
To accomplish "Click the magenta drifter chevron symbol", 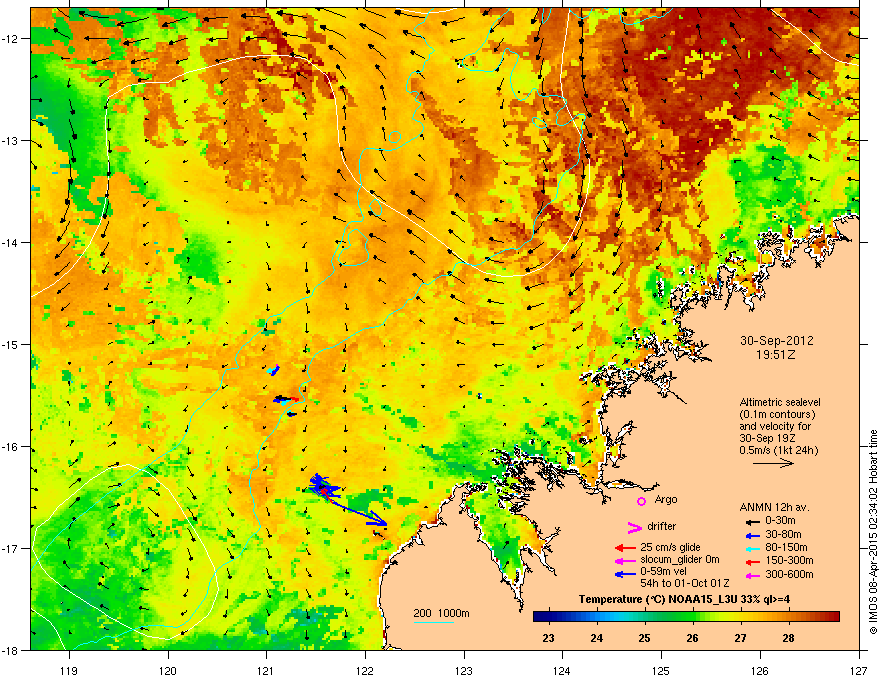I will tap(634, 527).
